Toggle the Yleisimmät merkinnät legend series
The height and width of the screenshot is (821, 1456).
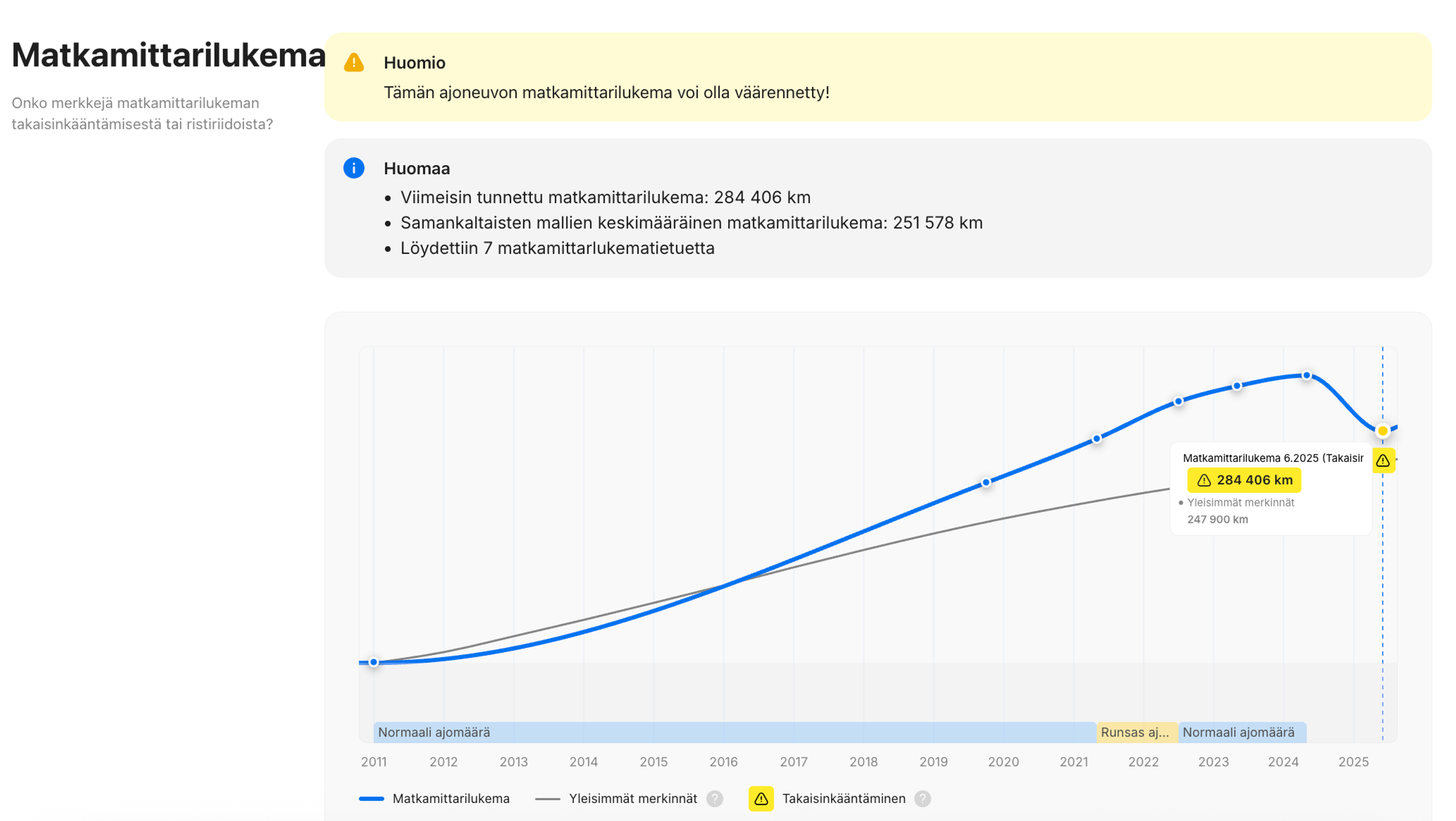pyautogui.click(x=632, y=798)
